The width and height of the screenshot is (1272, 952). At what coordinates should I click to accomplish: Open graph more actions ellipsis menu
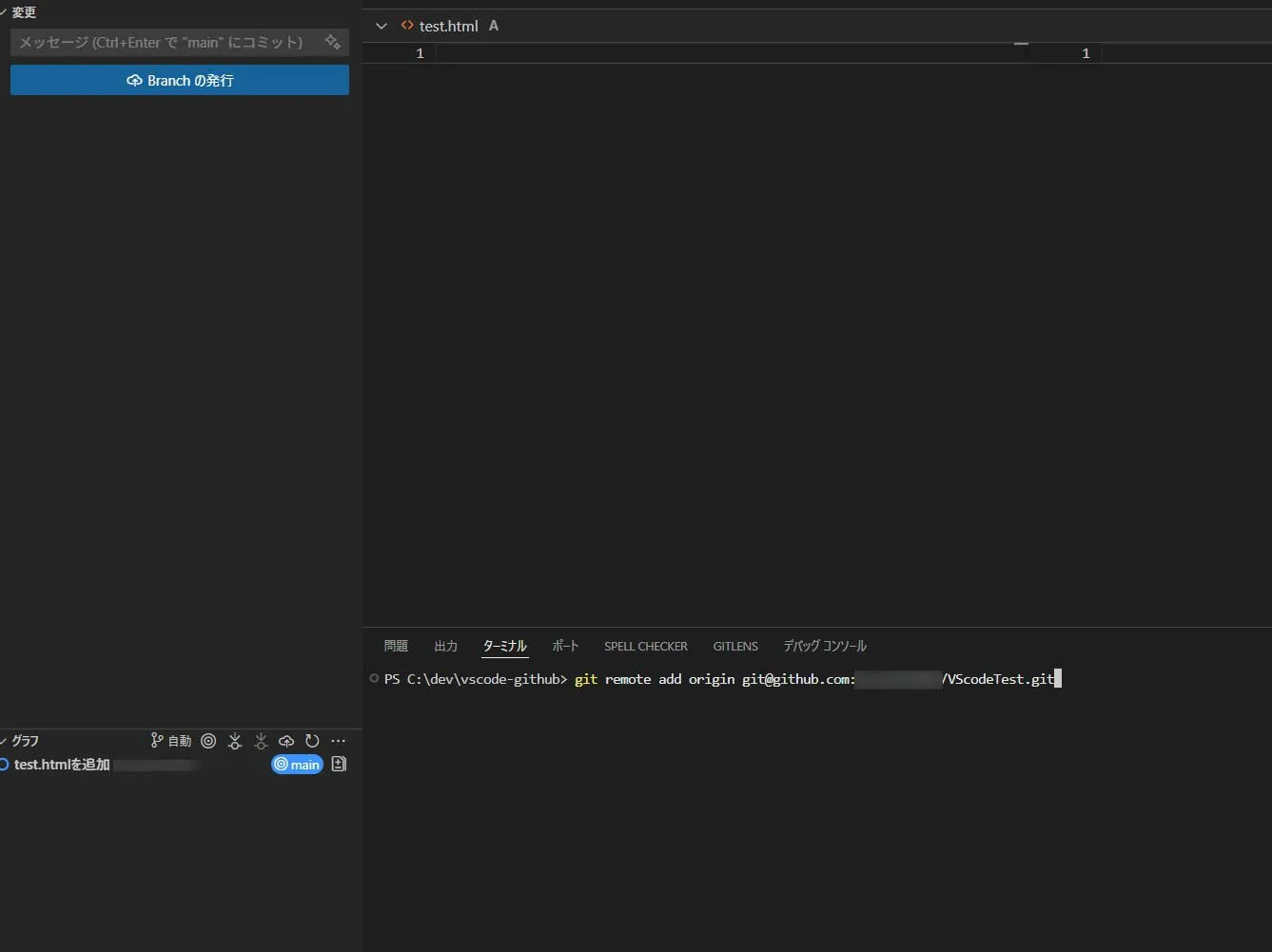click(338, 741)
